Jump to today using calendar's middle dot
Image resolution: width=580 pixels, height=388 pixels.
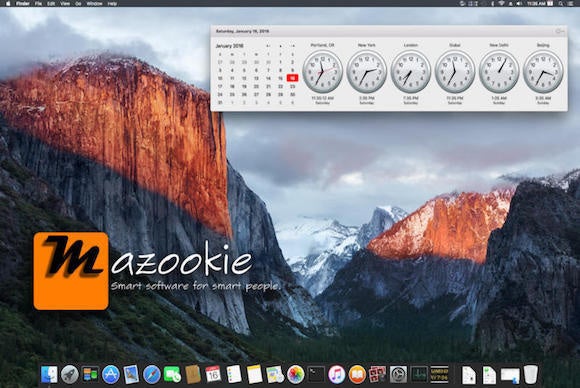pyautogui.click(x=280, y=46)
